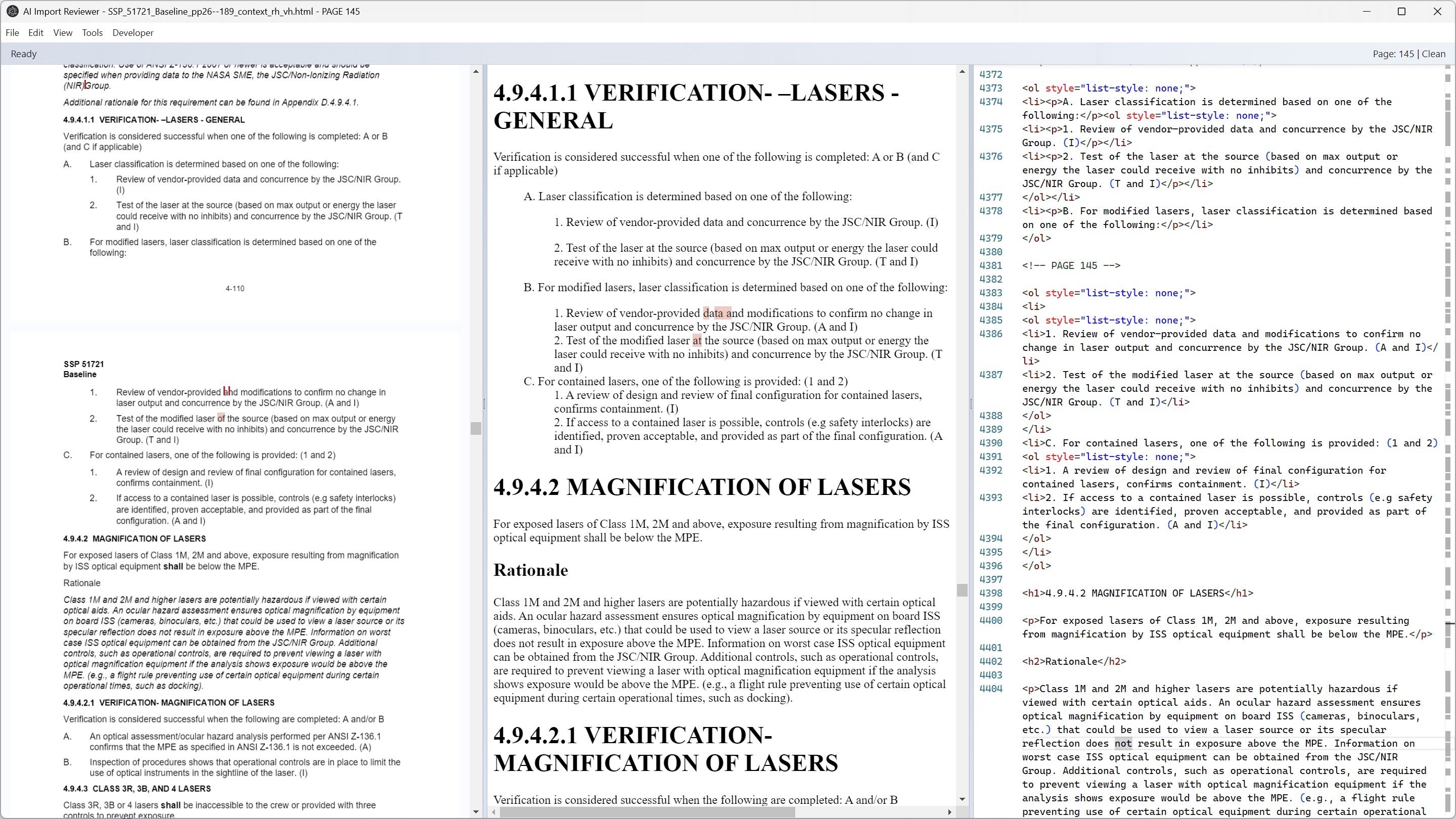This screenshot has width=1456, height=819.
Task: Click highlighted word 'data' in preview pane
Action: tap(713, 313)
